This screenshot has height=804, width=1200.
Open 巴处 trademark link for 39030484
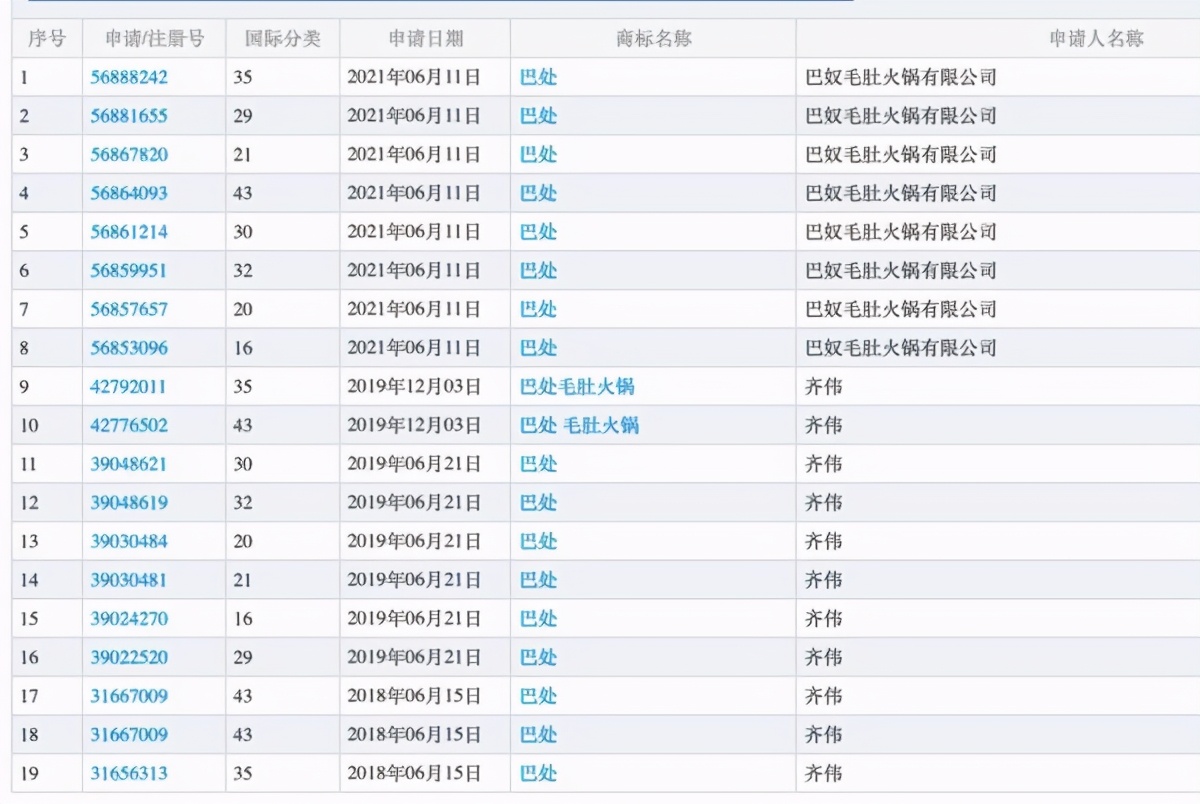[538, 541]
